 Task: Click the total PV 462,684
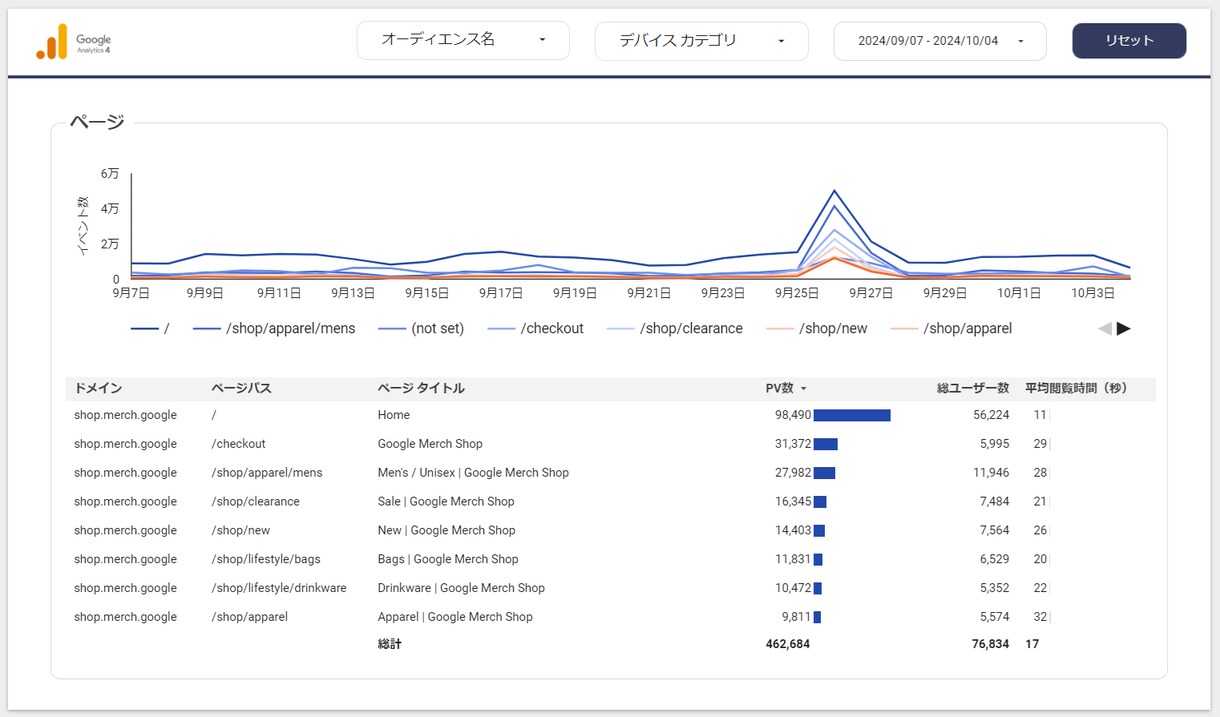click(x=788, y=645)
